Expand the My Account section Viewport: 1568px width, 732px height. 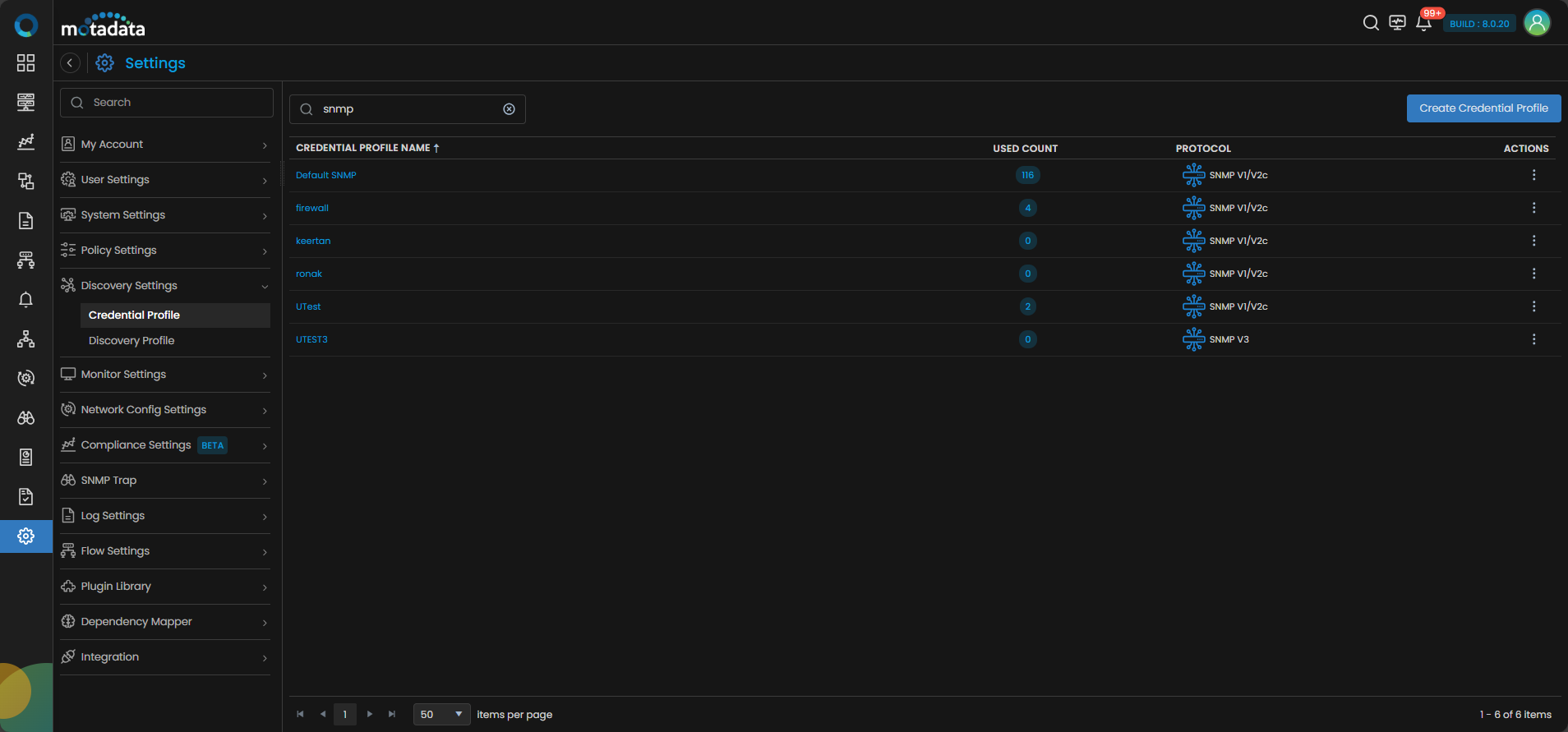[x=165, y=145]
